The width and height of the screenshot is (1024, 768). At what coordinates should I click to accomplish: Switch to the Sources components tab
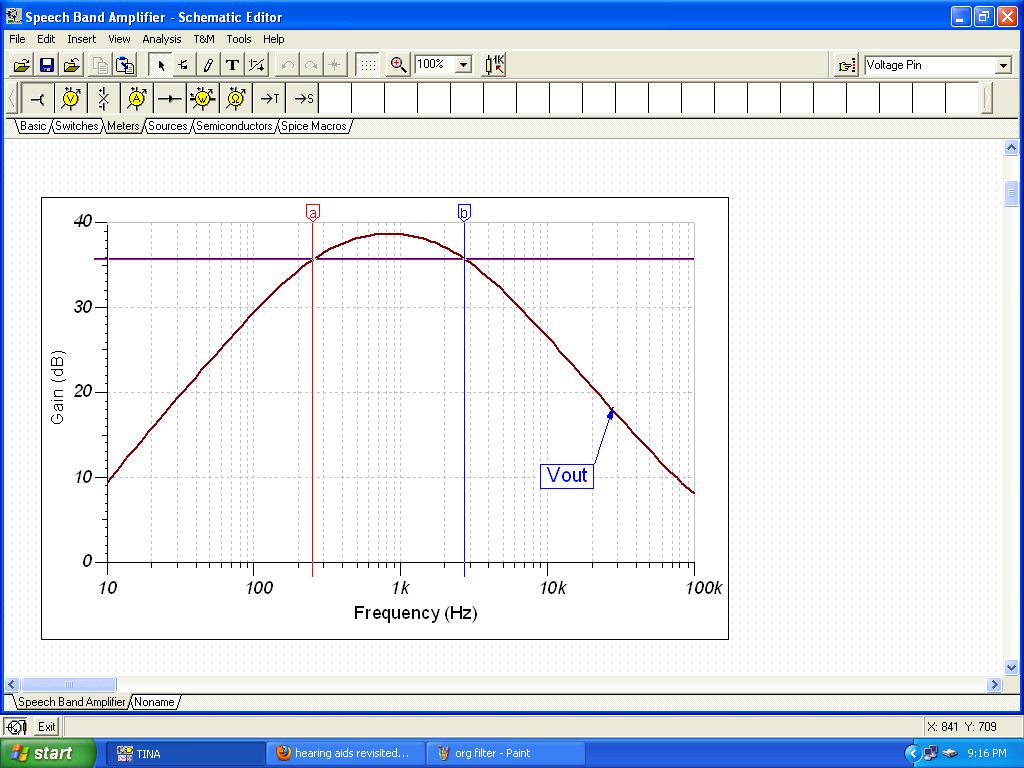(168, 126)
